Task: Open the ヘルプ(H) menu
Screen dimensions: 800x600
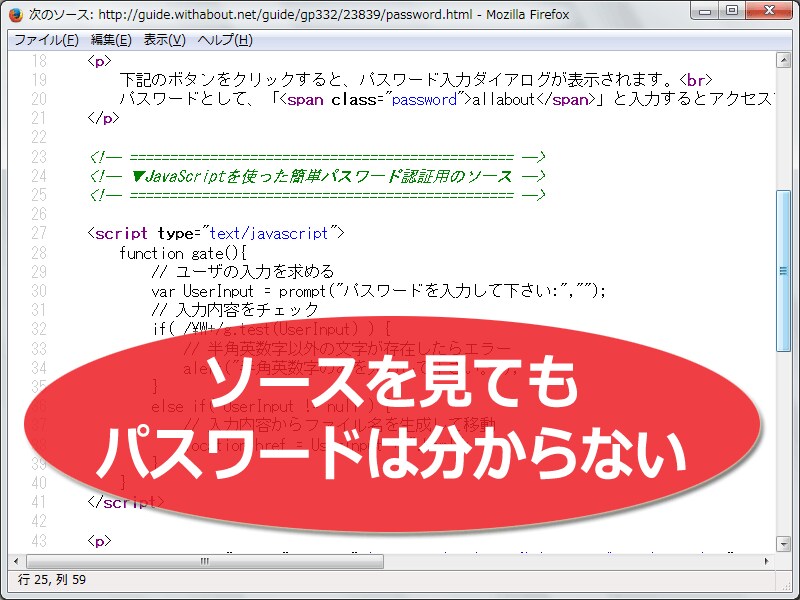Action: (x=225, y=40)
